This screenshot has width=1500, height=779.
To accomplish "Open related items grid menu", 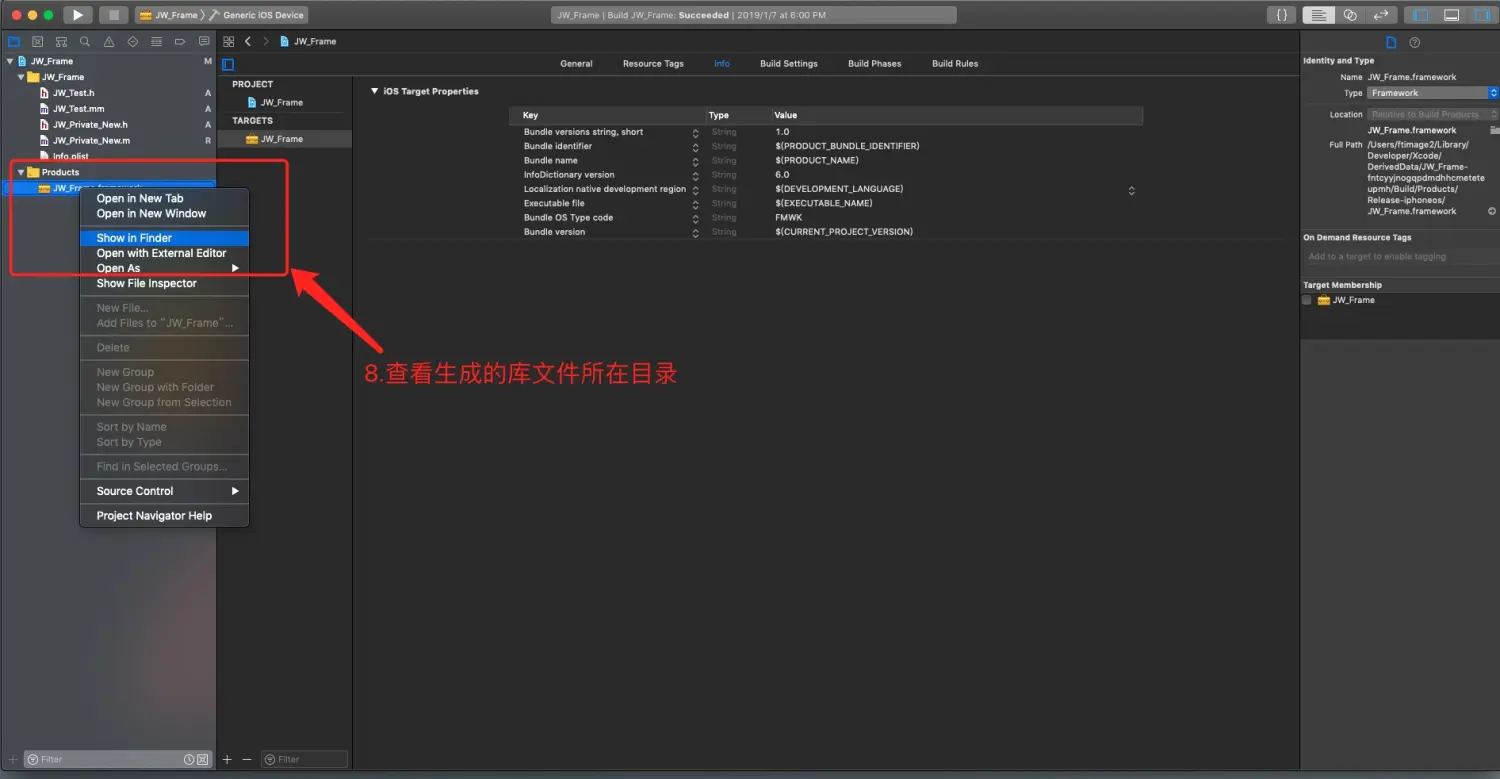I will coord(228,42).
